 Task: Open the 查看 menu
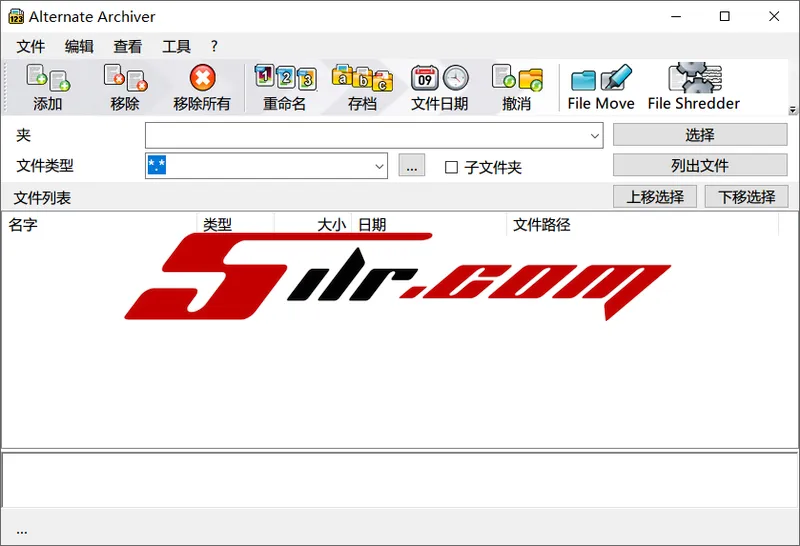(x=128, y=46)
